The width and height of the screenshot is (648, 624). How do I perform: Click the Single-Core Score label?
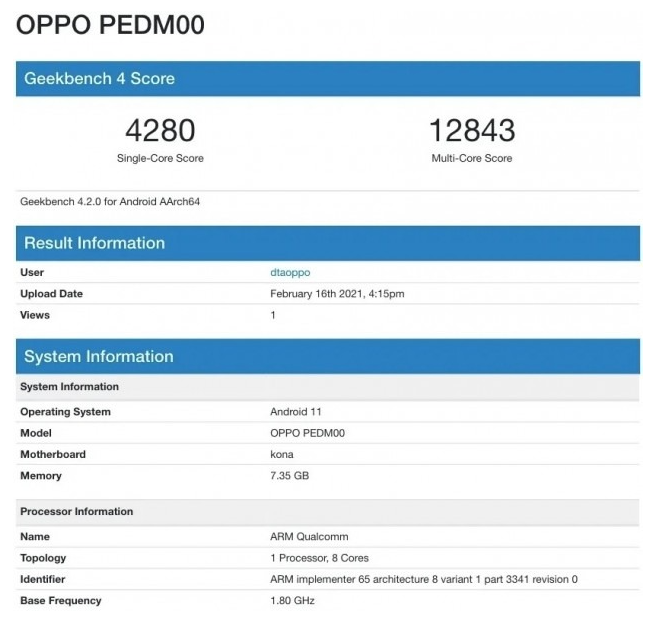(x=160, y=158)
